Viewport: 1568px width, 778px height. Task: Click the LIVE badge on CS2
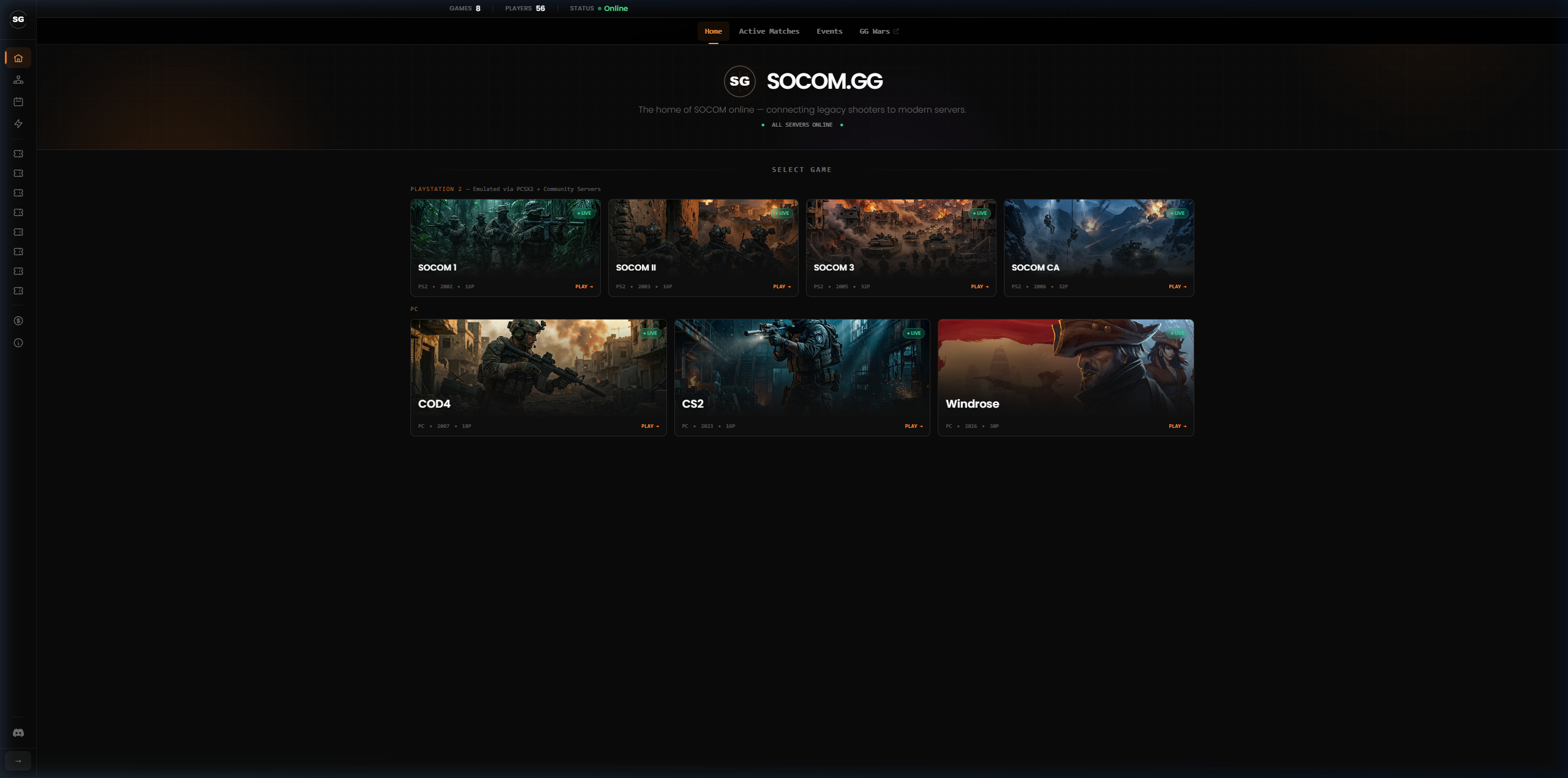point(914,333)
